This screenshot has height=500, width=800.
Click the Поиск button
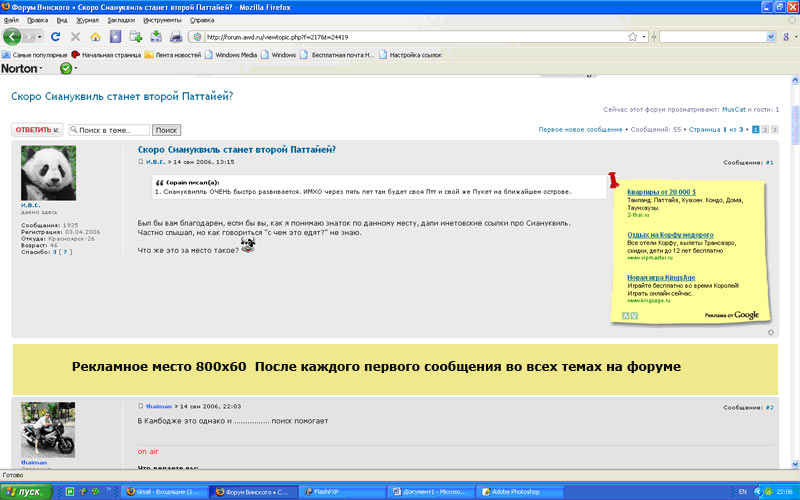pos(166,130)
